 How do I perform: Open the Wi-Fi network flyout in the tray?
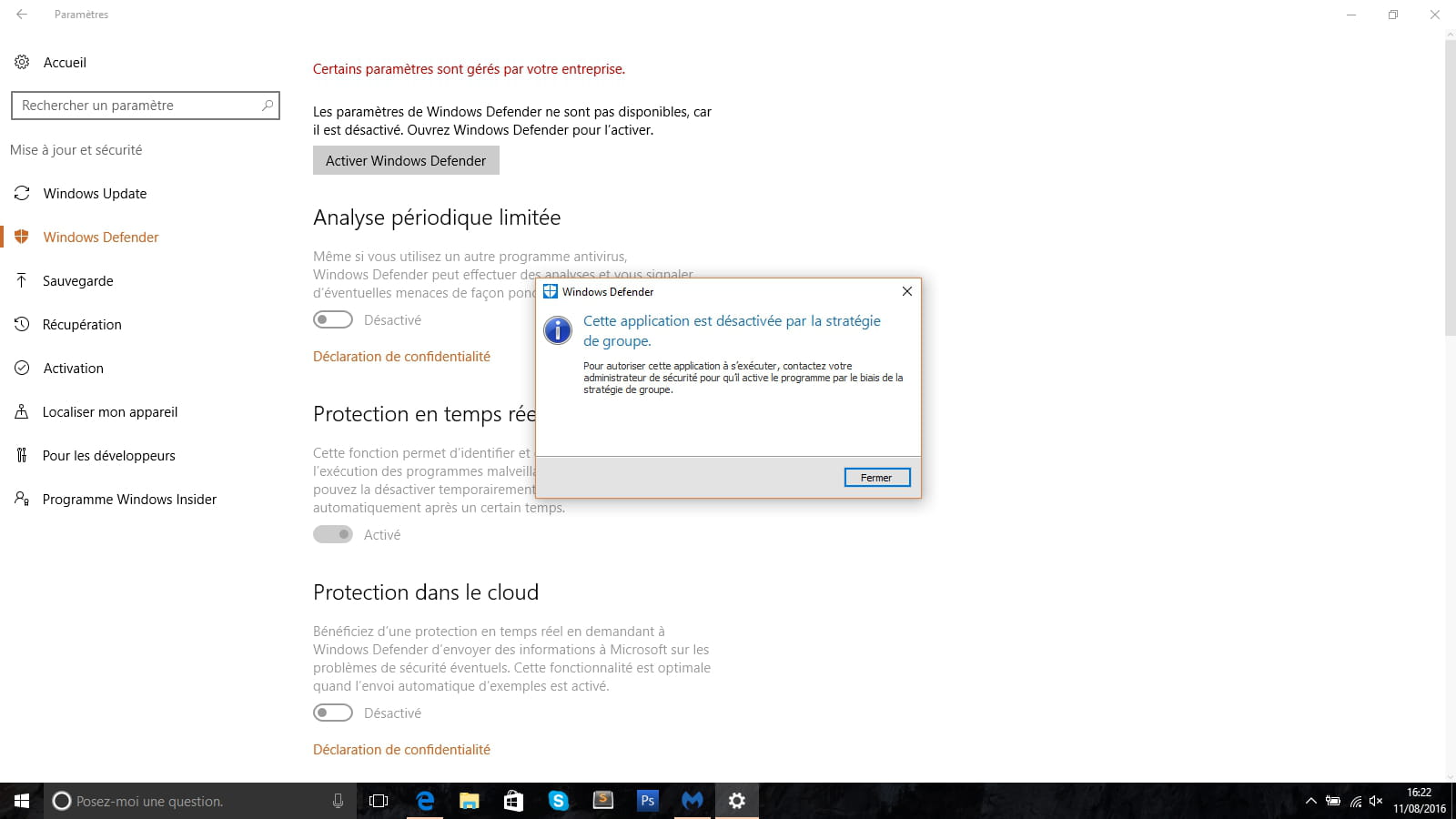tap(1356, 801)
